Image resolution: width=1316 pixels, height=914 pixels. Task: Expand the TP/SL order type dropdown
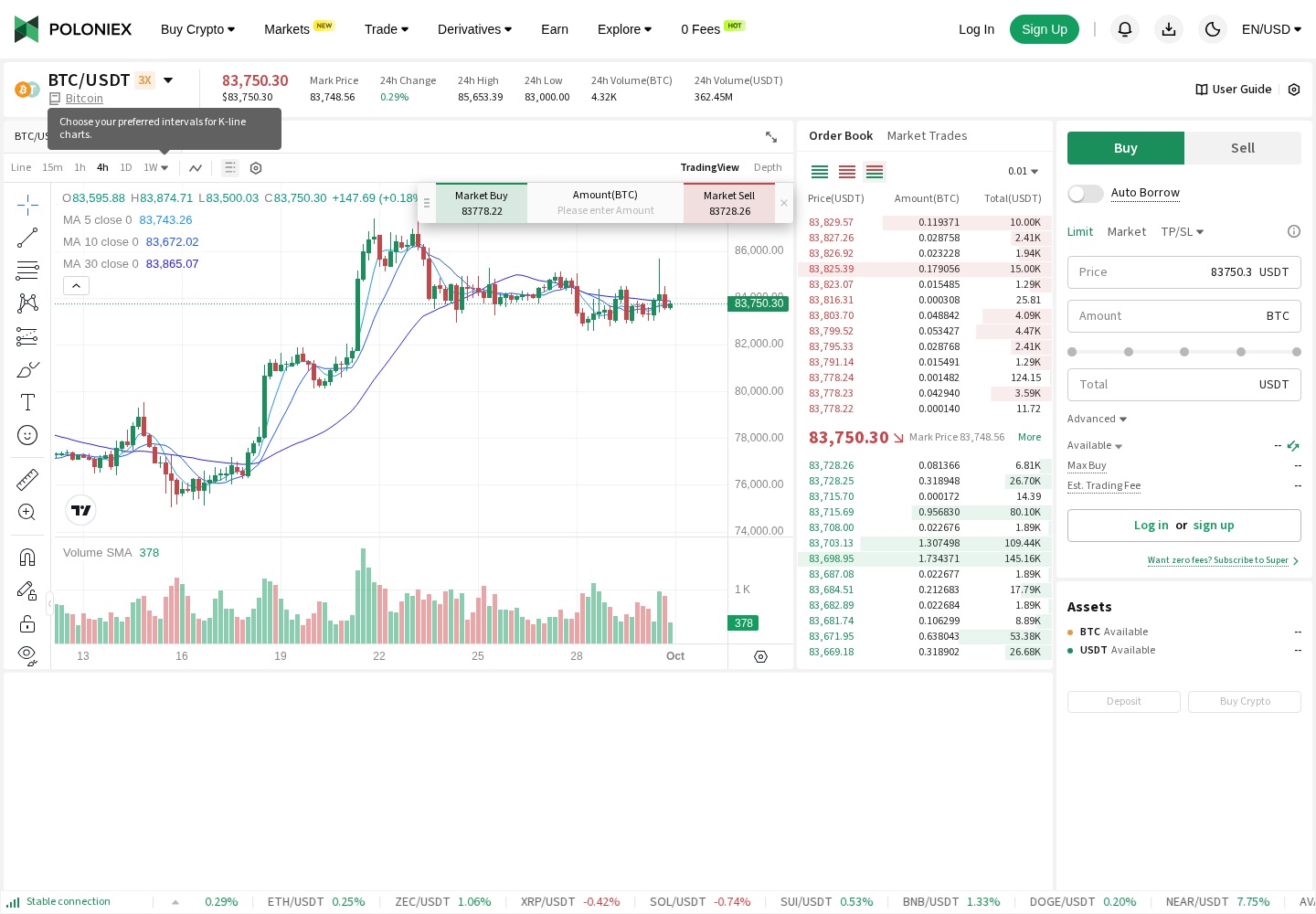[x=1182, y=232]
